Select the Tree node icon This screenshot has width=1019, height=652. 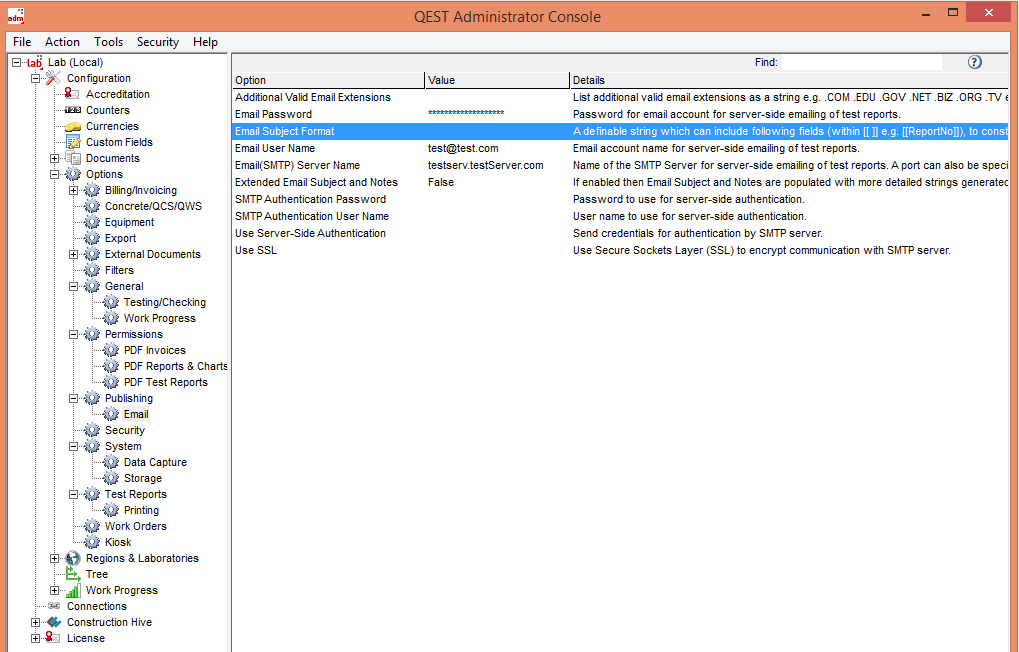tap(73, 574)
